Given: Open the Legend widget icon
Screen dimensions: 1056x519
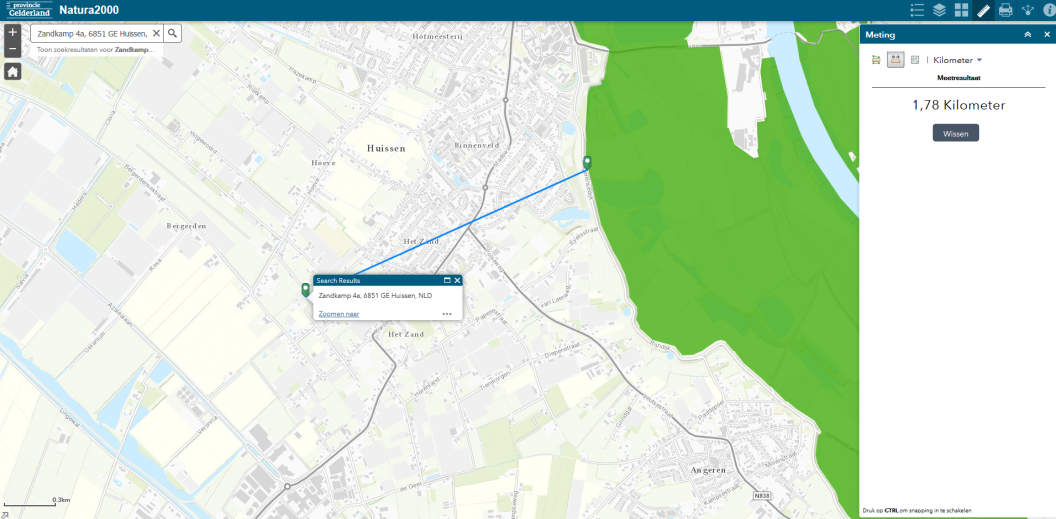Looking at the screenshot, I should pyautogui.click(x=917, y=10).
